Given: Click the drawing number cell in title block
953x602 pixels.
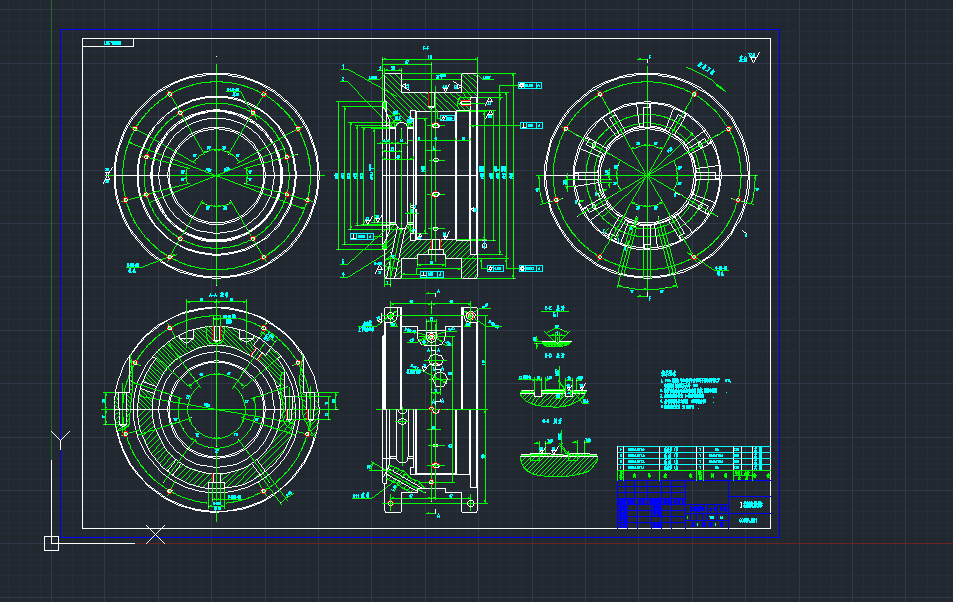Looking at the screenshot, I should point(750,519).
